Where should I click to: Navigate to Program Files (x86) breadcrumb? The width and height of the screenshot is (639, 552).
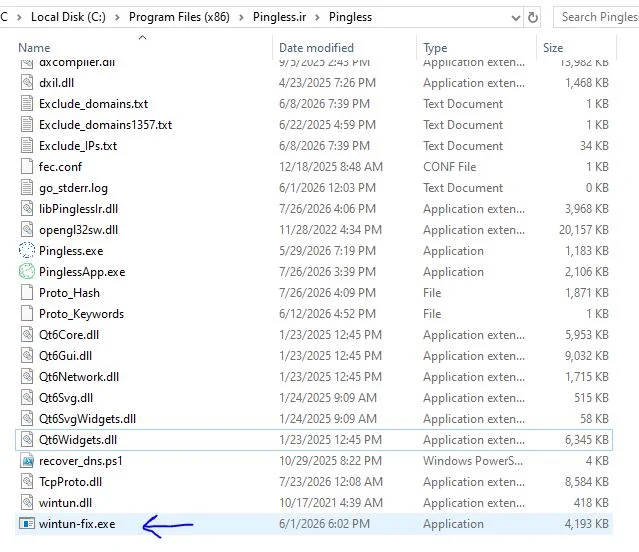tap(179, 17)
